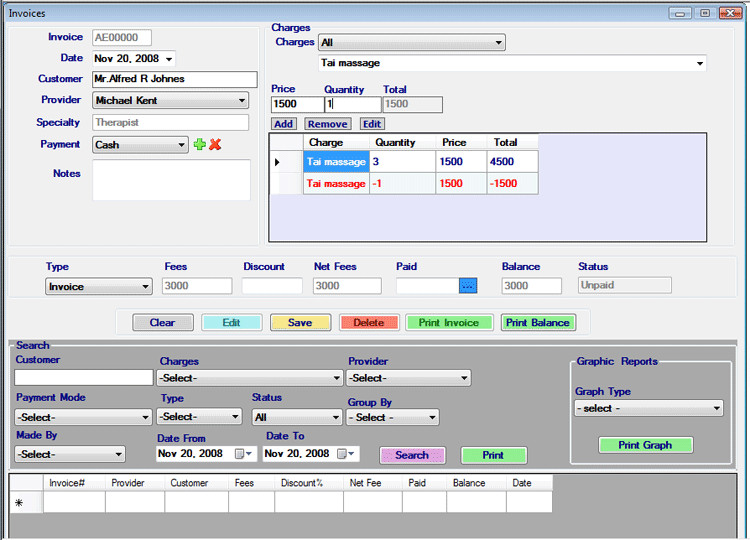
Task: Click the red Delete button
Action: point(369,322)
